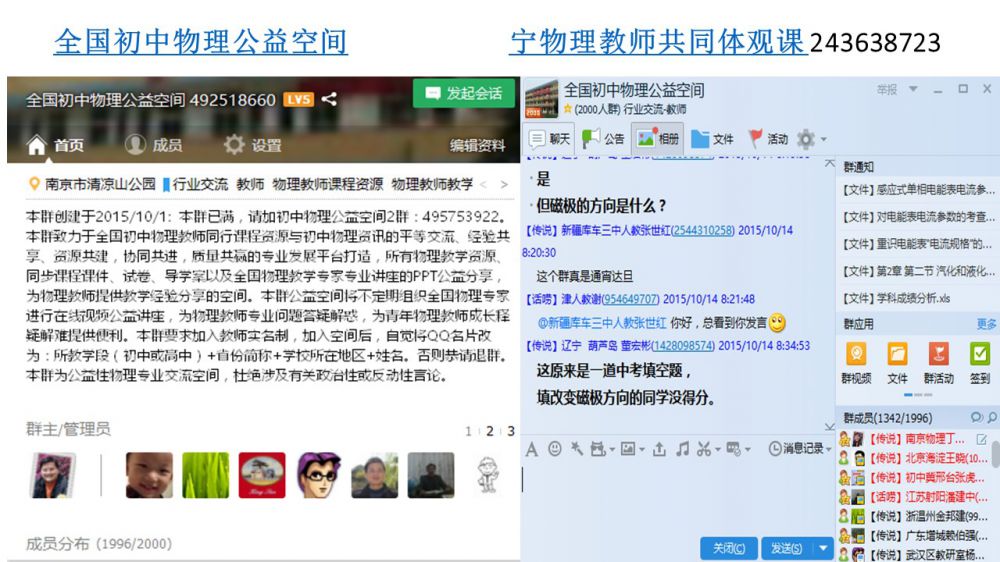Click the 发起会话 green button
This screenshot has width=1000, height=562.
point(464,93)
